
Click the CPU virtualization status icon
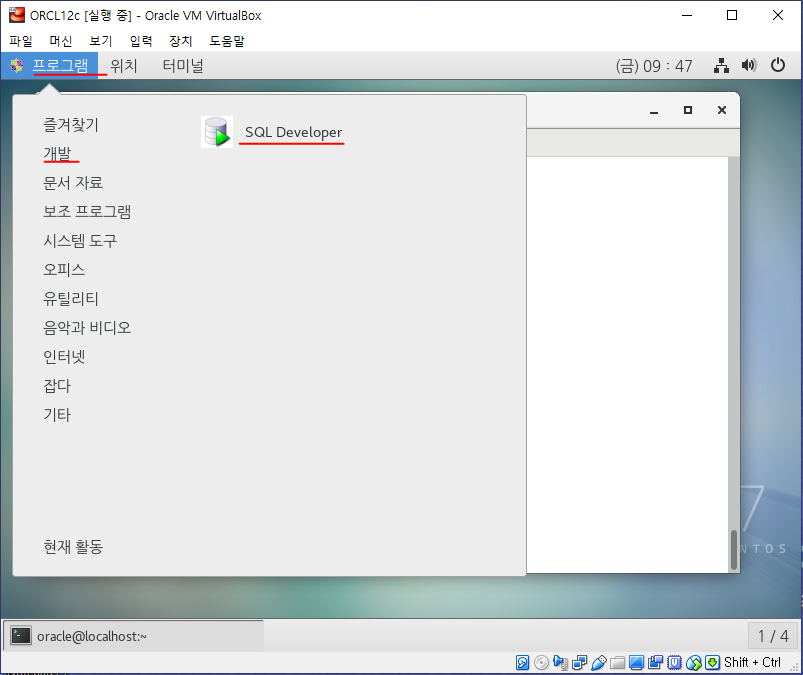tap(674, 663)
